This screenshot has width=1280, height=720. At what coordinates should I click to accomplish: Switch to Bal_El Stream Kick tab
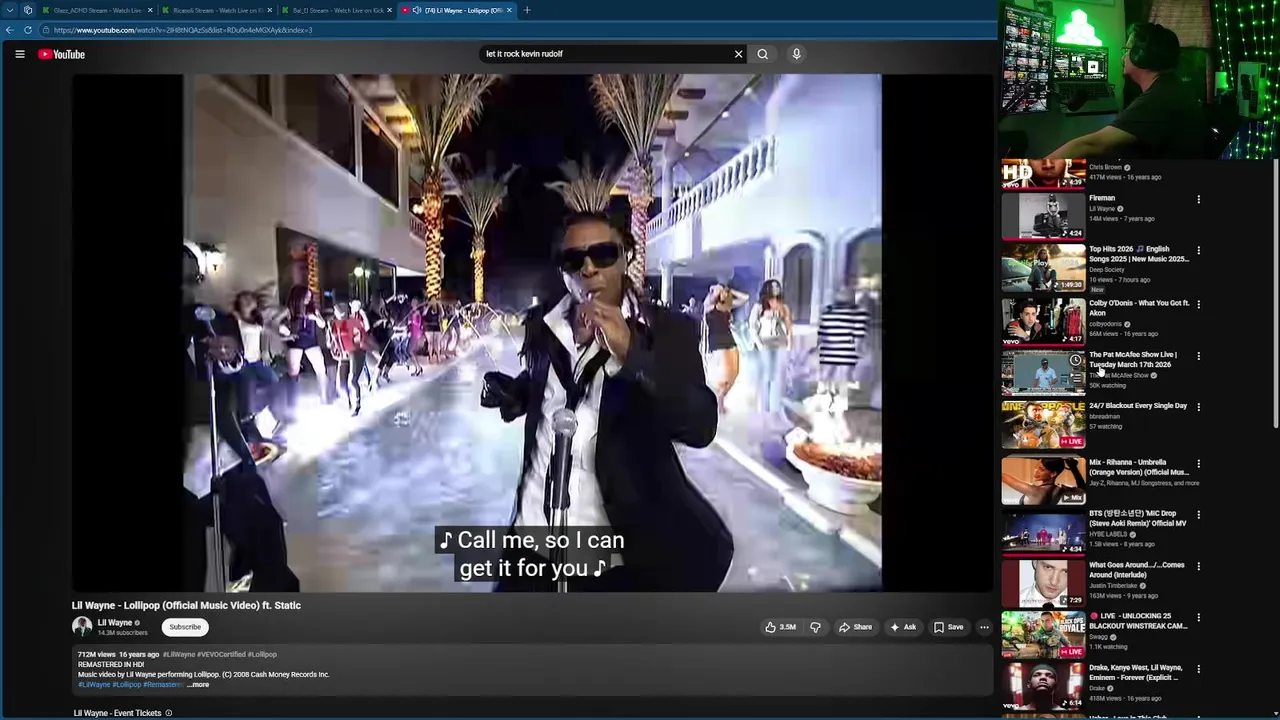pyautogui.click(x=337, y=10)
